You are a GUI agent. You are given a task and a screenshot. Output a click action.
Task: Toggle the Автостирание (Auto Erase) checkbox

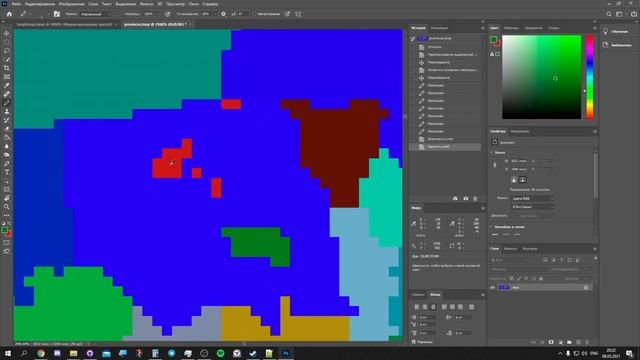coord(255,14)
